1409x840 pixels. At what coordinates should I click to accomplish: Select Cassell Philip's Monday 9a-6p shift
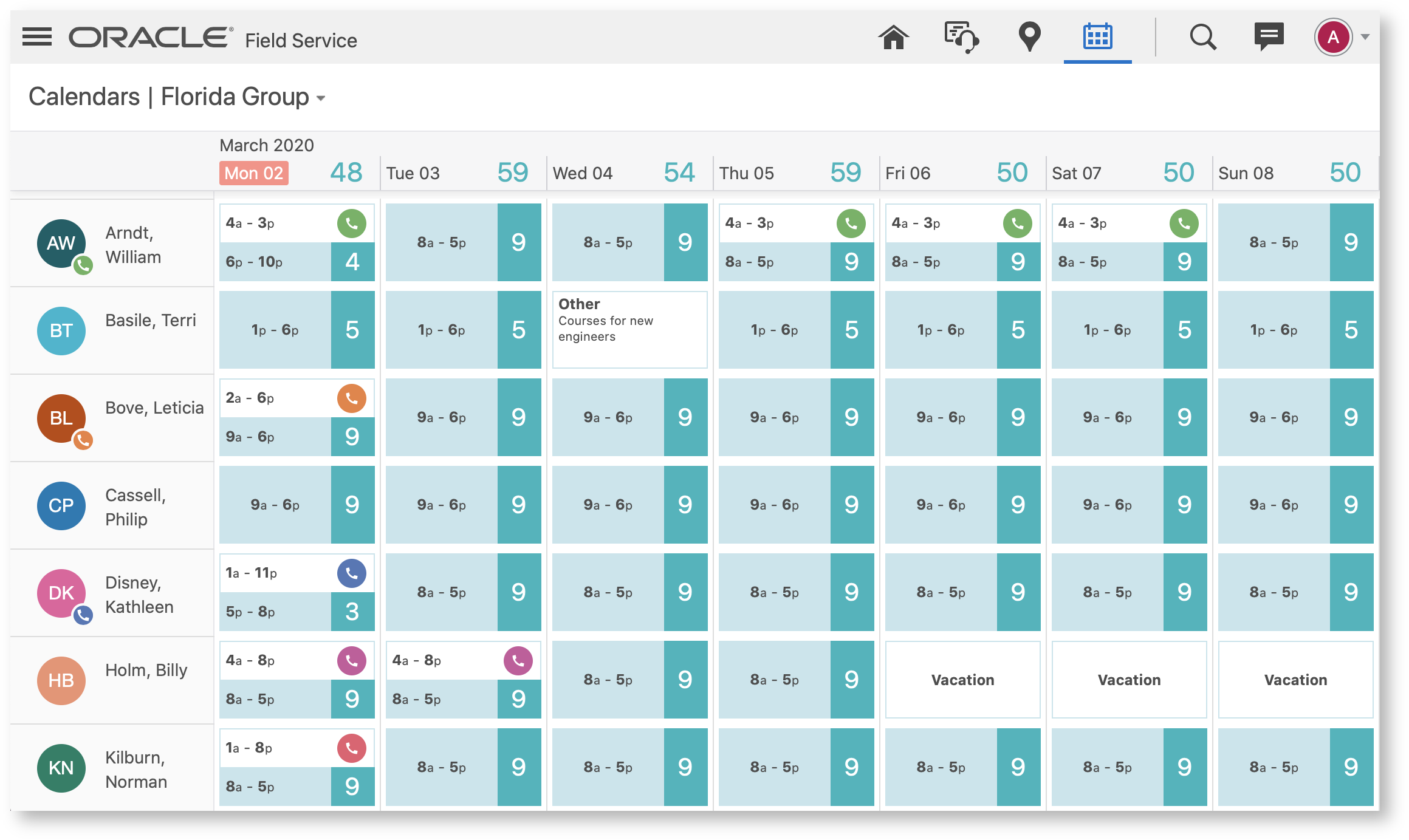click(x=275, y=505)
